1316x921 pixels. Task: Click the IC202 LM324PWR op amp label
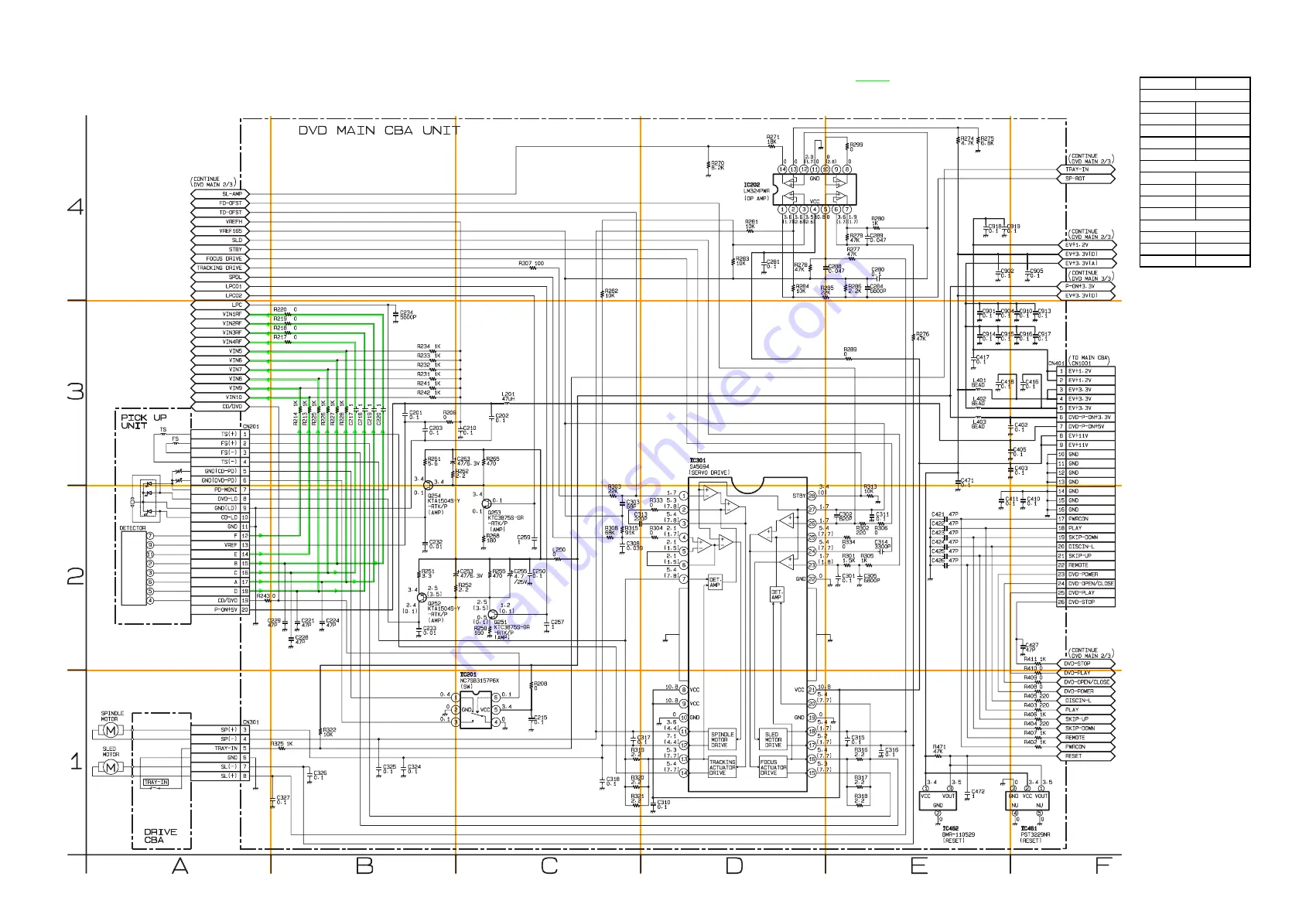click(x=757, y=192)
